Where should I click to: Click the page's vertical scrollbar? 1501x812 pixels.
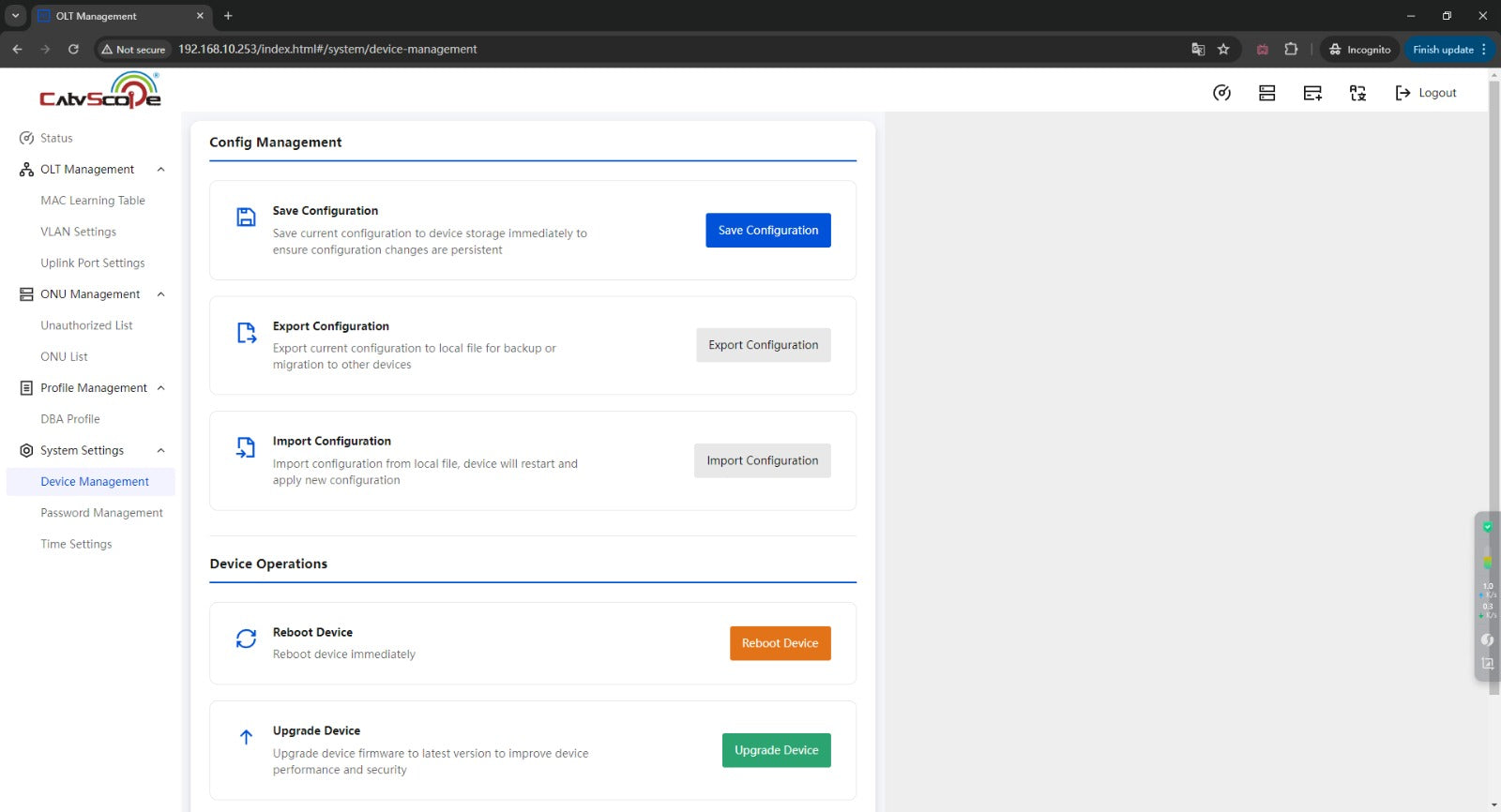1493,375
